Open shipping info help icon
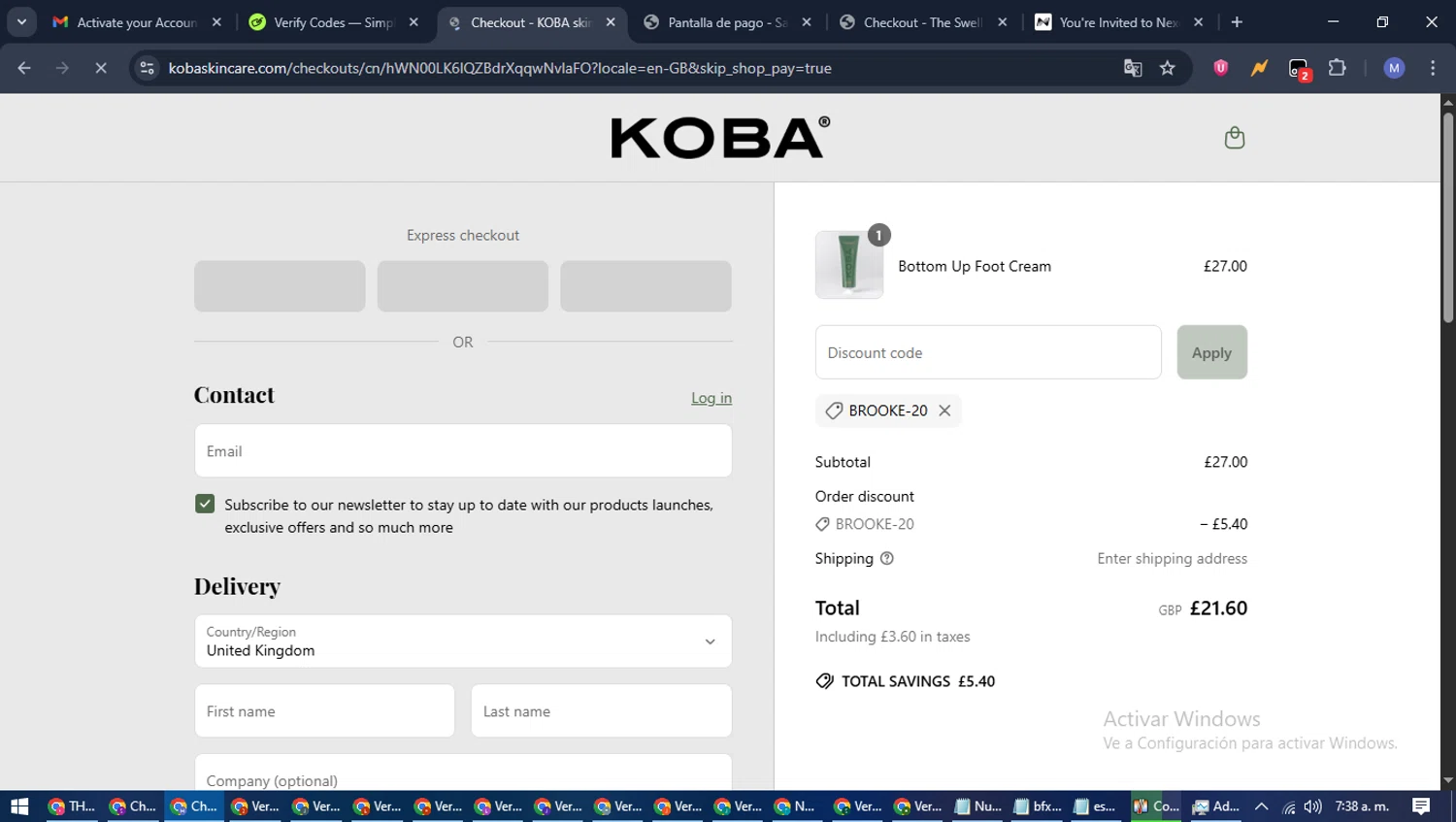 886,558
